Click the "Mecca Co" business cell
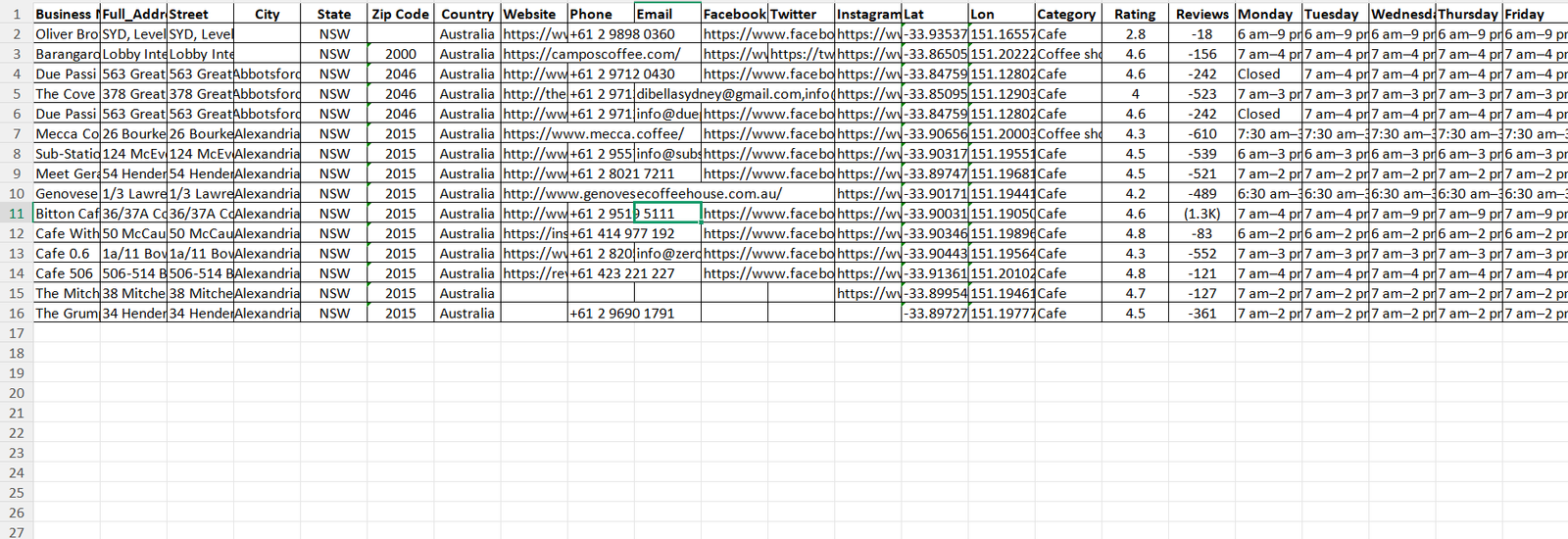This screenshot has height=539, width=1568. tap(67, 133)
